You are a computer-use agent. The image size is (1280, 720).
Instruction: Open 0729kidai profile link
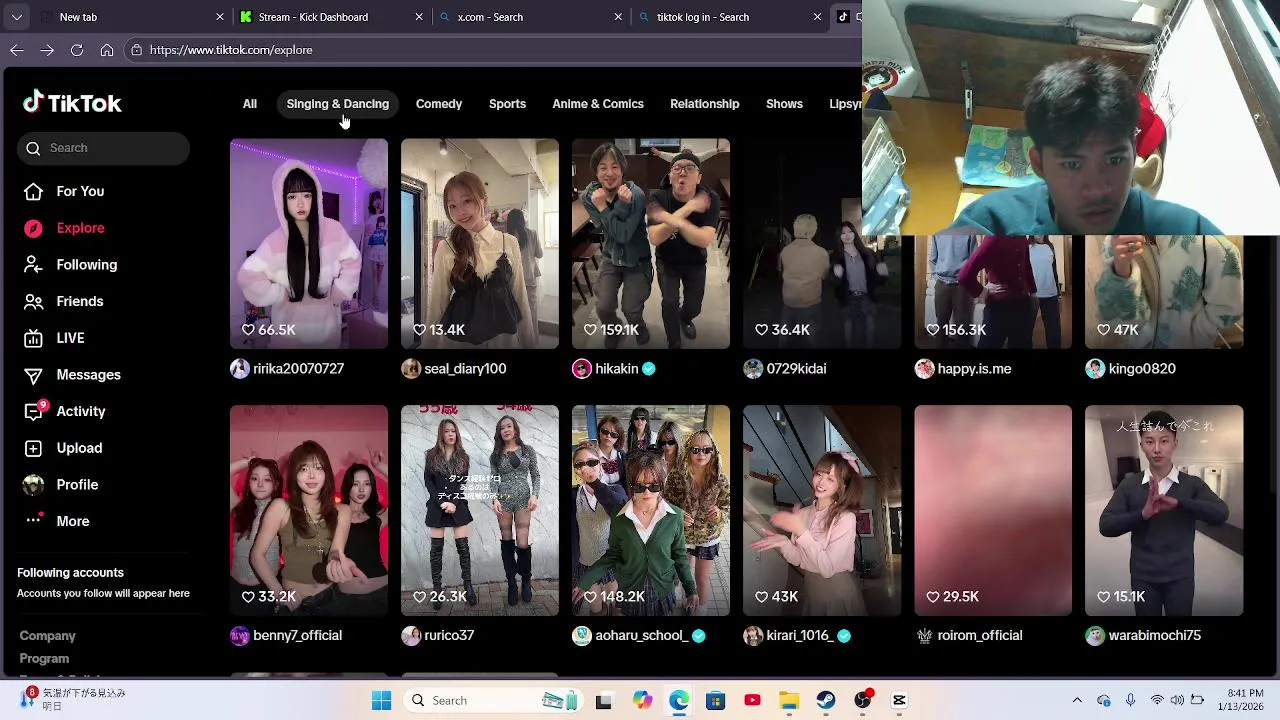796,369
